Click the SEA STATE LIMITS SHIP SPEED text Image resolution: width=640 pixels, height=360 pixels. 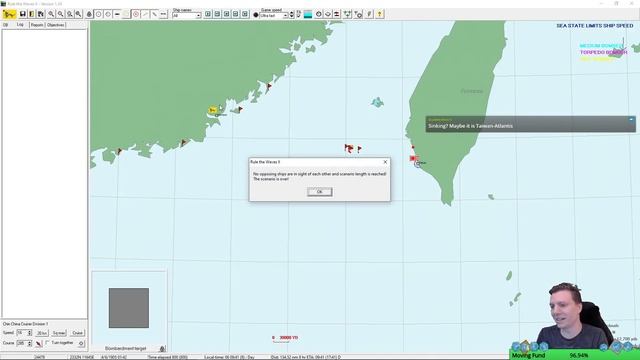[595, 26]
